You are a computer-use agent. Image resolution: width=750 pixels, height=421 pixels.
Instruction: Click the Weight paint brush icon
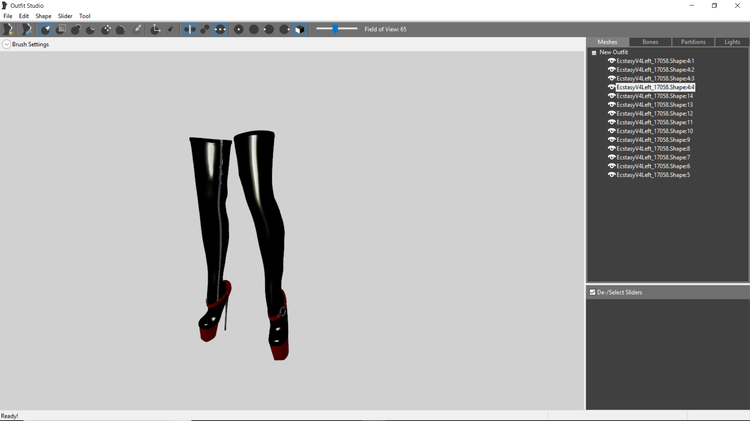pos(137,29)
